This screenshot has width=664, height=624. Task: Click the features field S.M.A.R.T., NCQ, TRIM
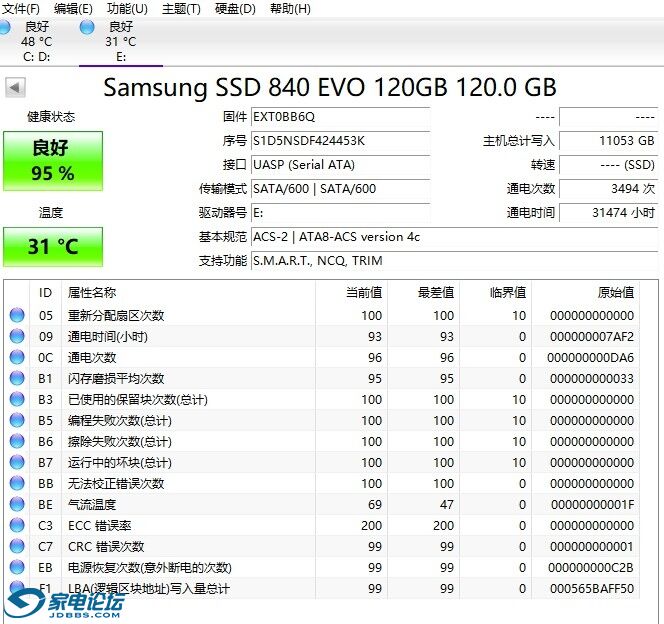point(454,261)
